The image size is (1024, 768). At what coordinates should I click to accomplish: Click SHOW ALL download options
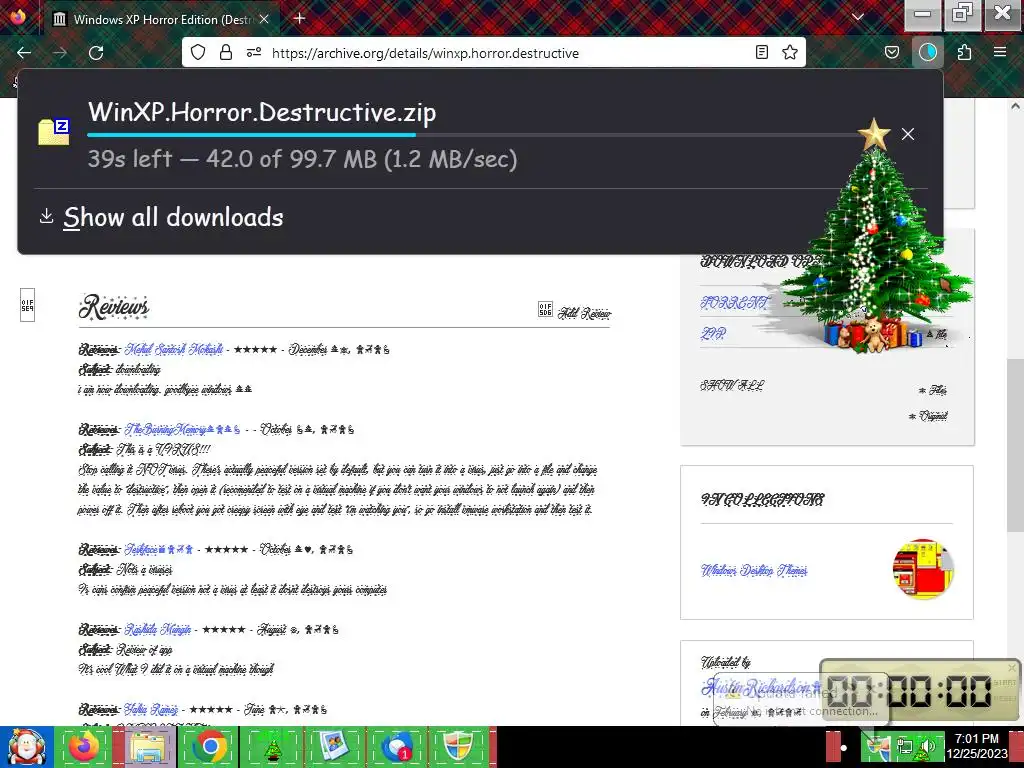click(x=732, y=385)
